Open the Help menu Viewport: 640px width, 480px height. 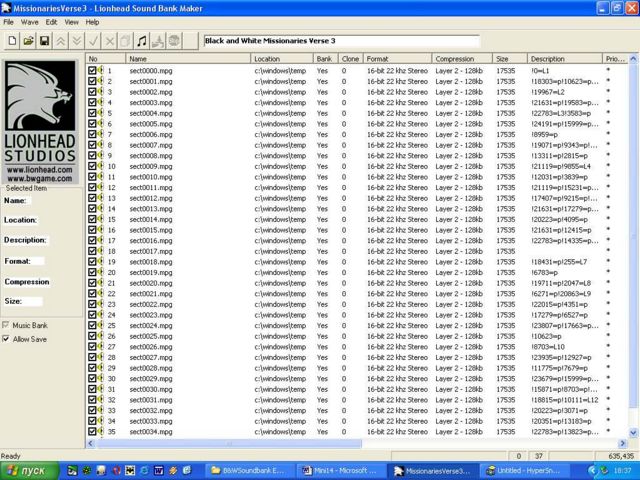point(92,22)
